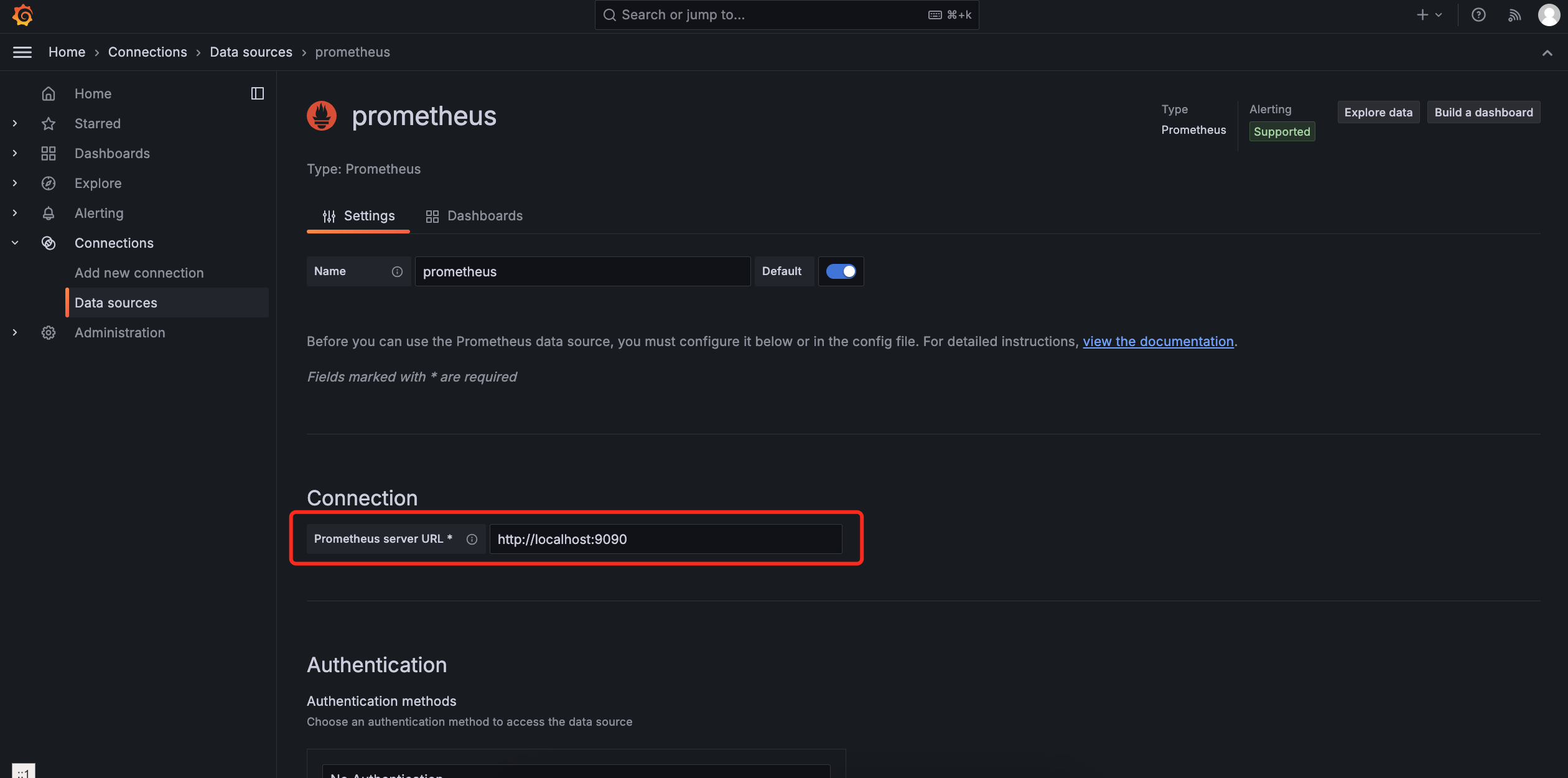
Task: Open the plus New dropdown
Action: (x=1429, y=15)
